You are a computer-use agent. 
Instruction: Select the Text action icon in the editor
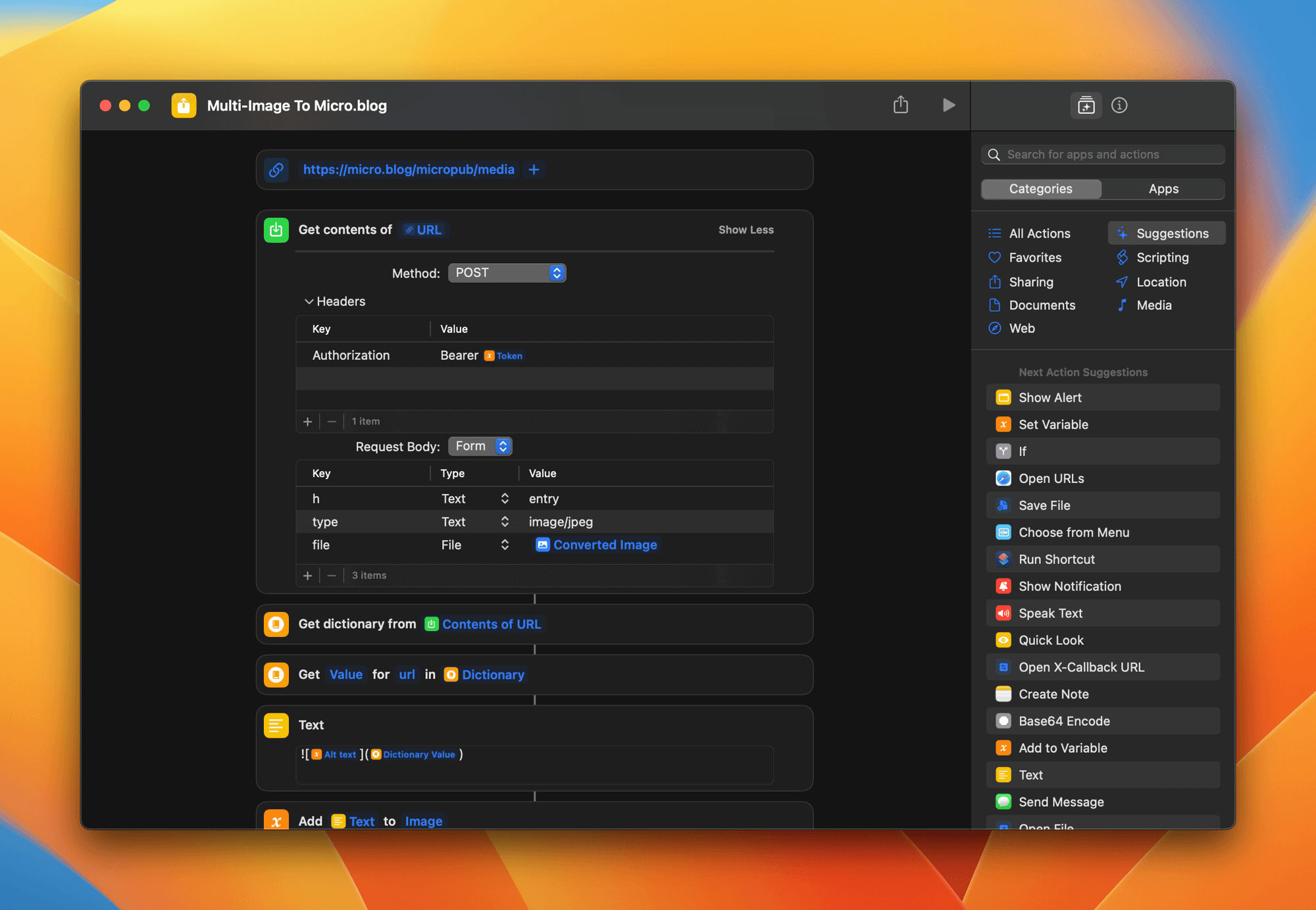pos(276,725)
